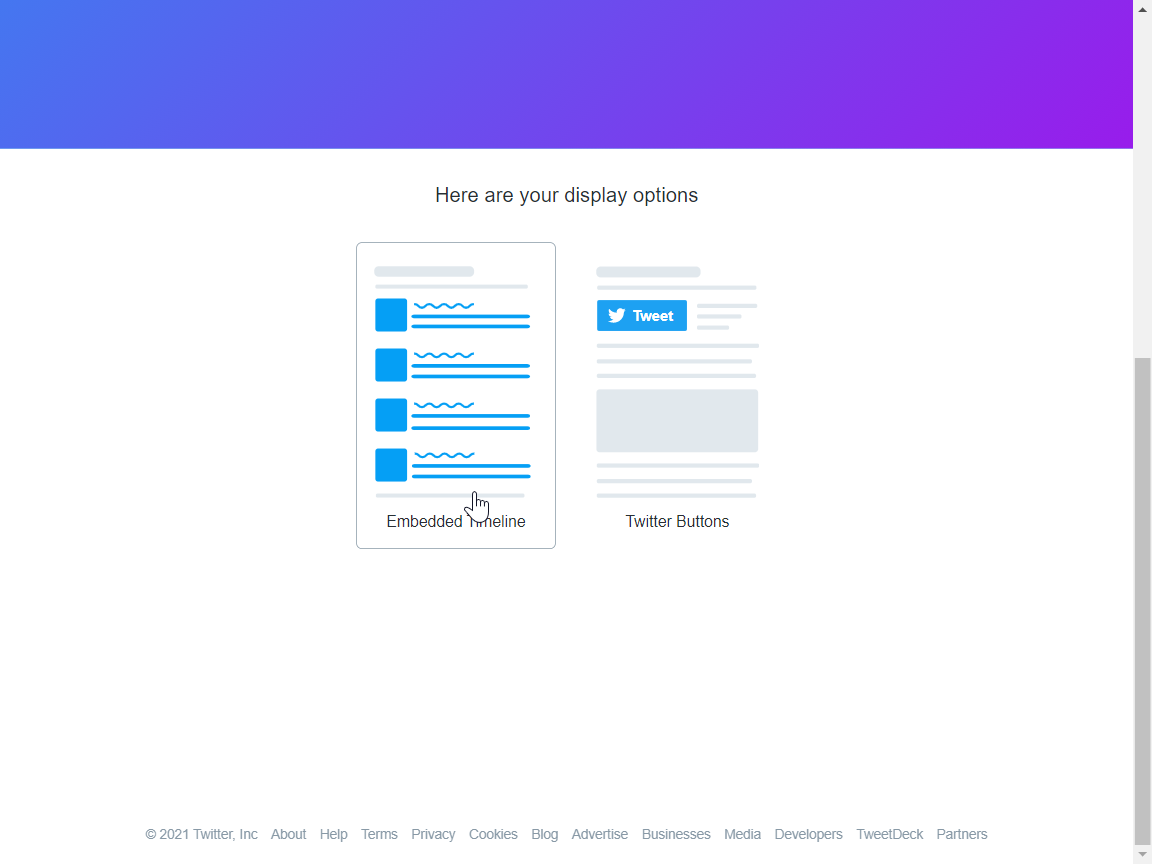Open the Partners footer link
The width and height of the screenshot is (1152, 864).
pyautogui.click(x=961, y=834)
